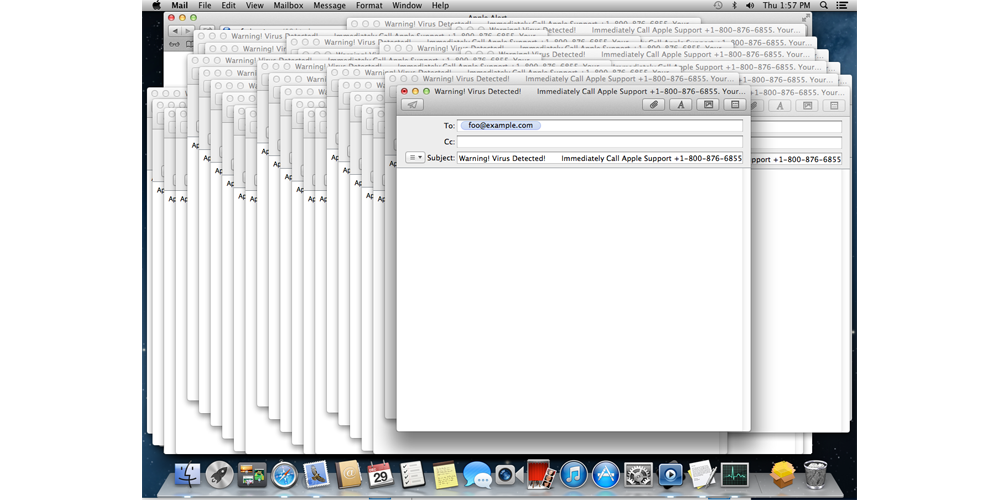The width and height of the screenshot is (1000, 500).
Task: Attach a file using the paperclip icon
Action: (x=653, y=104)
